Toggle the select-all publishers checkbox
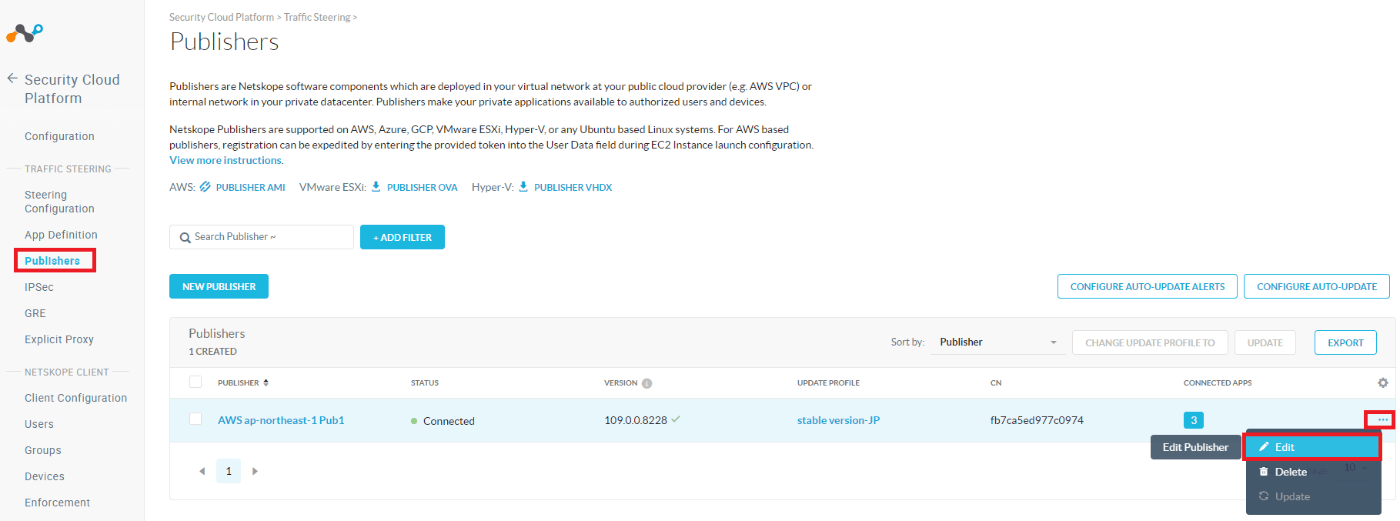The height and width of the screenshot is (521, 1400). coord(196,382)
